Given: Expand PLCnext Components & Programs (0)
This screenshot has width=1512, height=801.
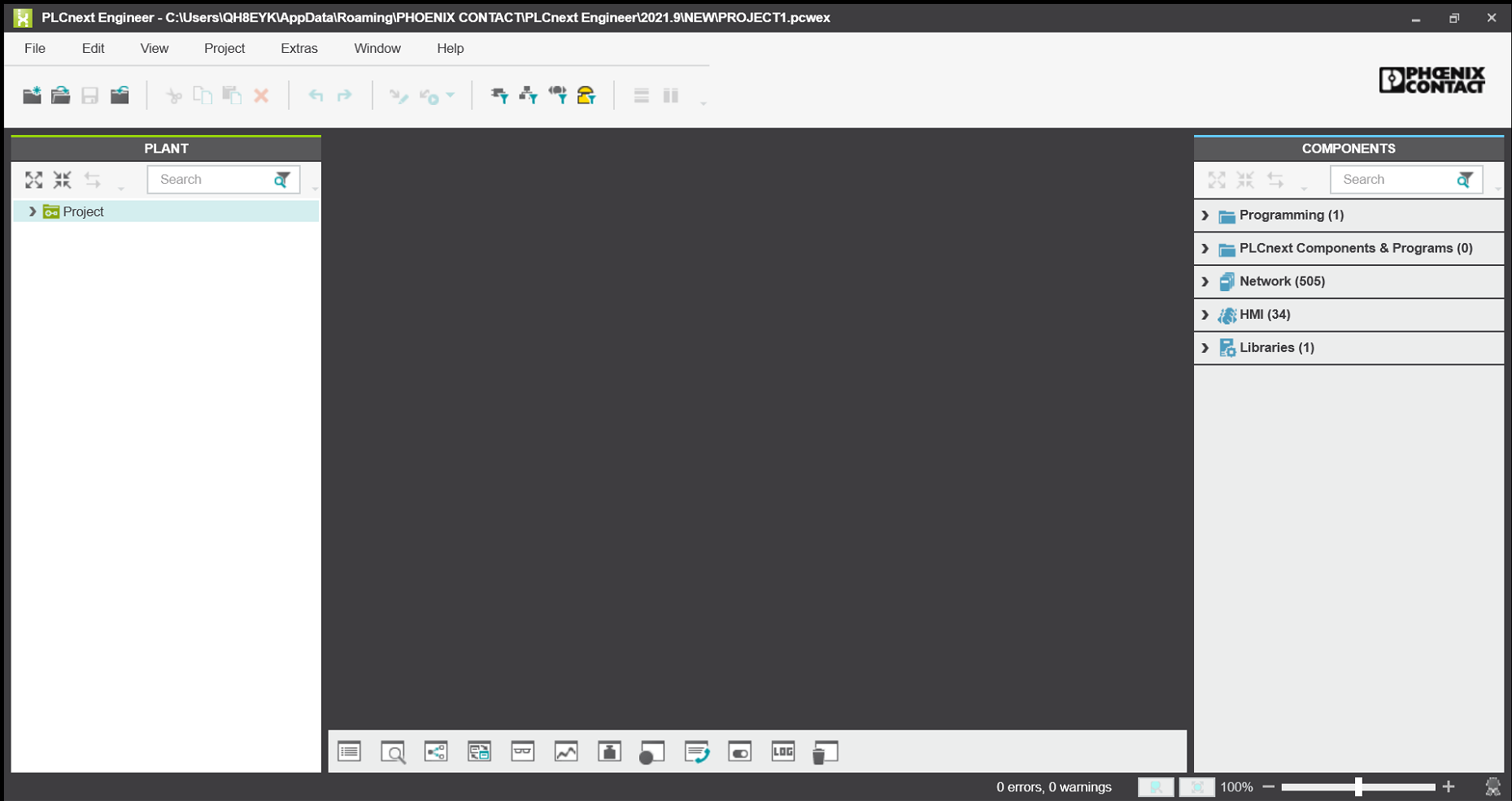Looking at the screenshot, I should pos(1205,249).
